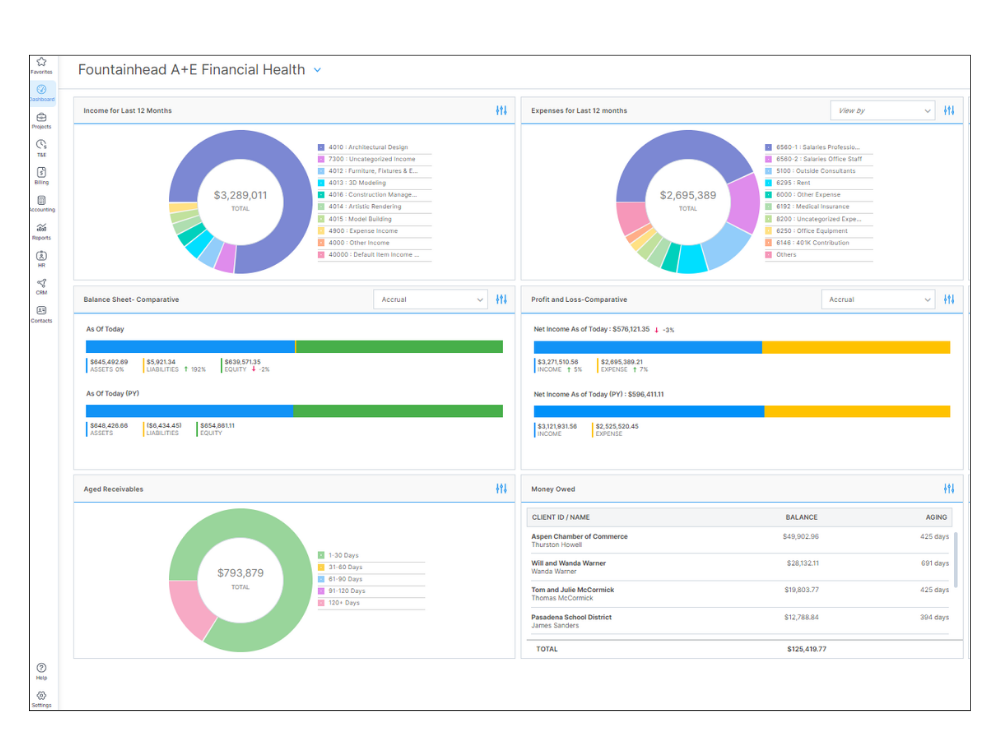Open the Aspen Chamber of Commerce client row
The height and width of the screenshot is (750, 1000).
pos(740,541)
